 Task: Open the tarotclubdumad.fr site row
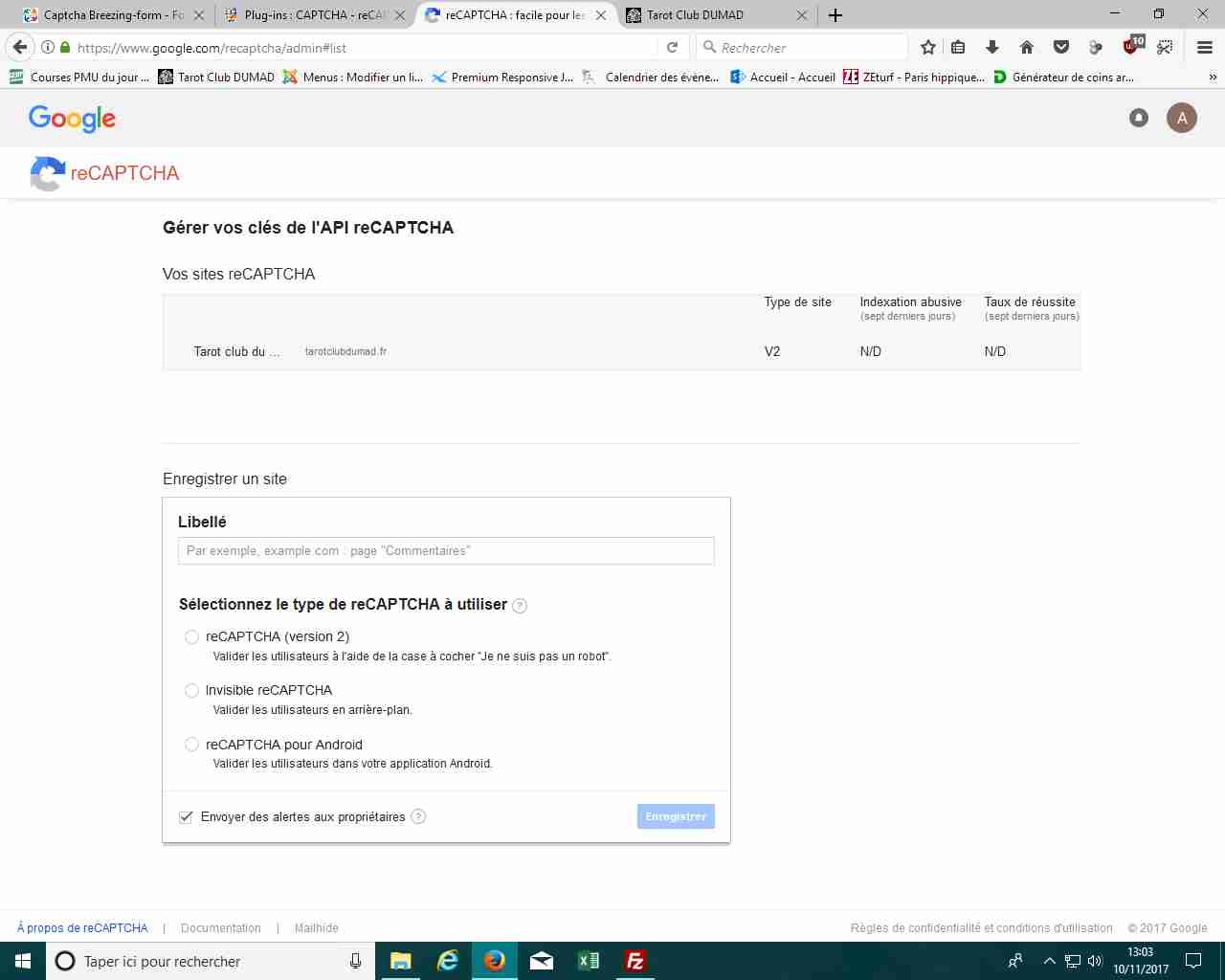(x=622, y=351)
